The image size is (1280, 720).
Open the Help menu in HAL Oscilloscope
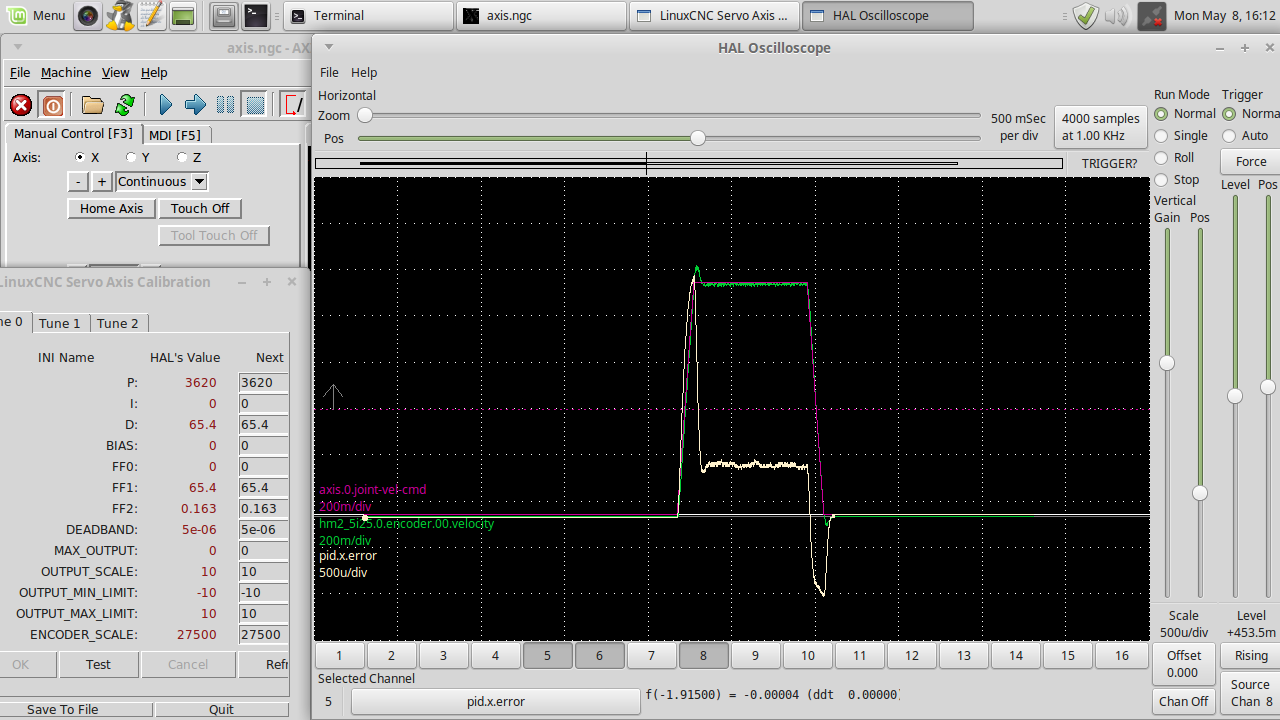click(x=364, y=73)
